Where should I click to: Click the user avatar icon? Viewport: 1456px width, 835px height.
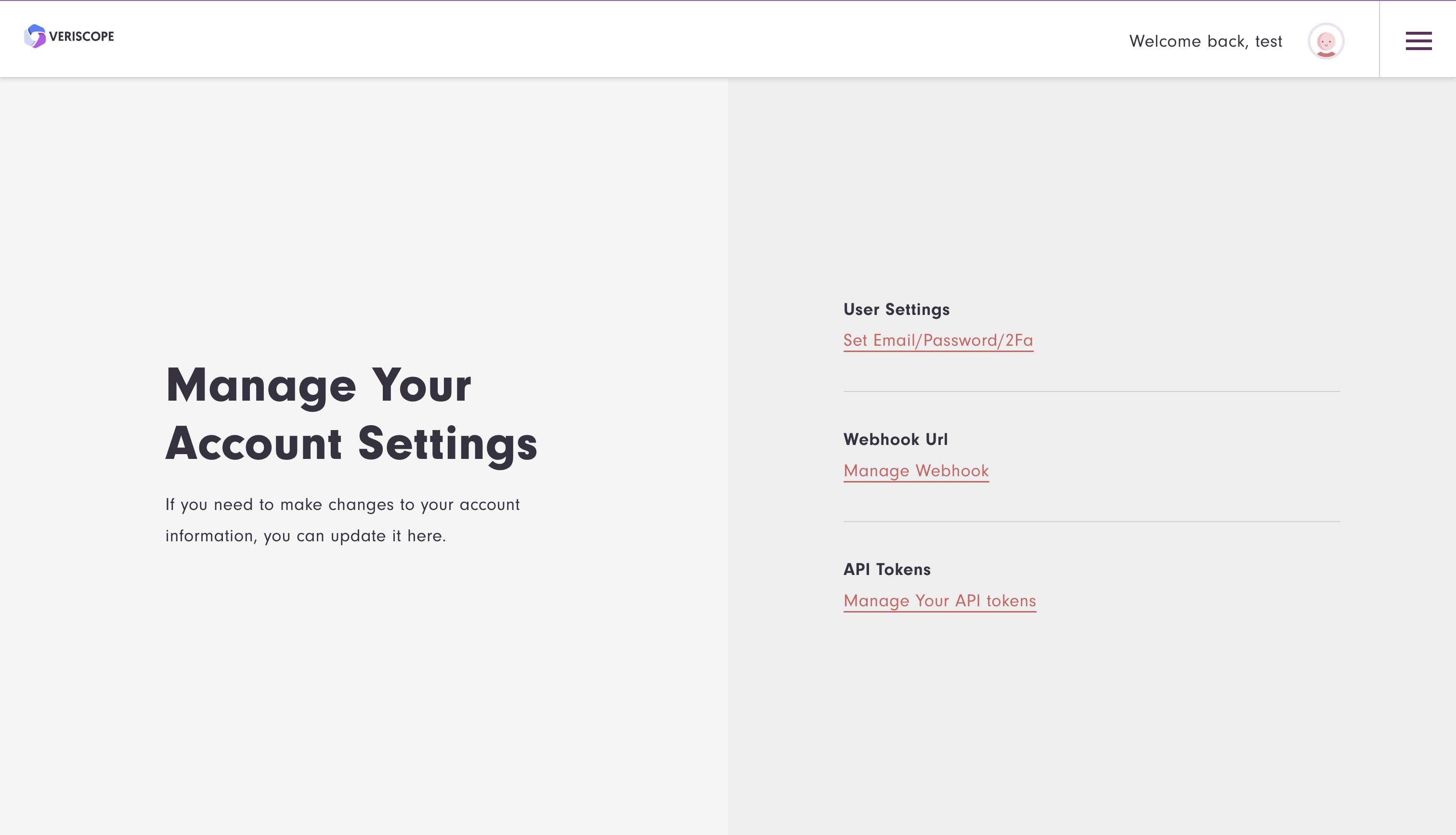click(x=1326, y=41)
